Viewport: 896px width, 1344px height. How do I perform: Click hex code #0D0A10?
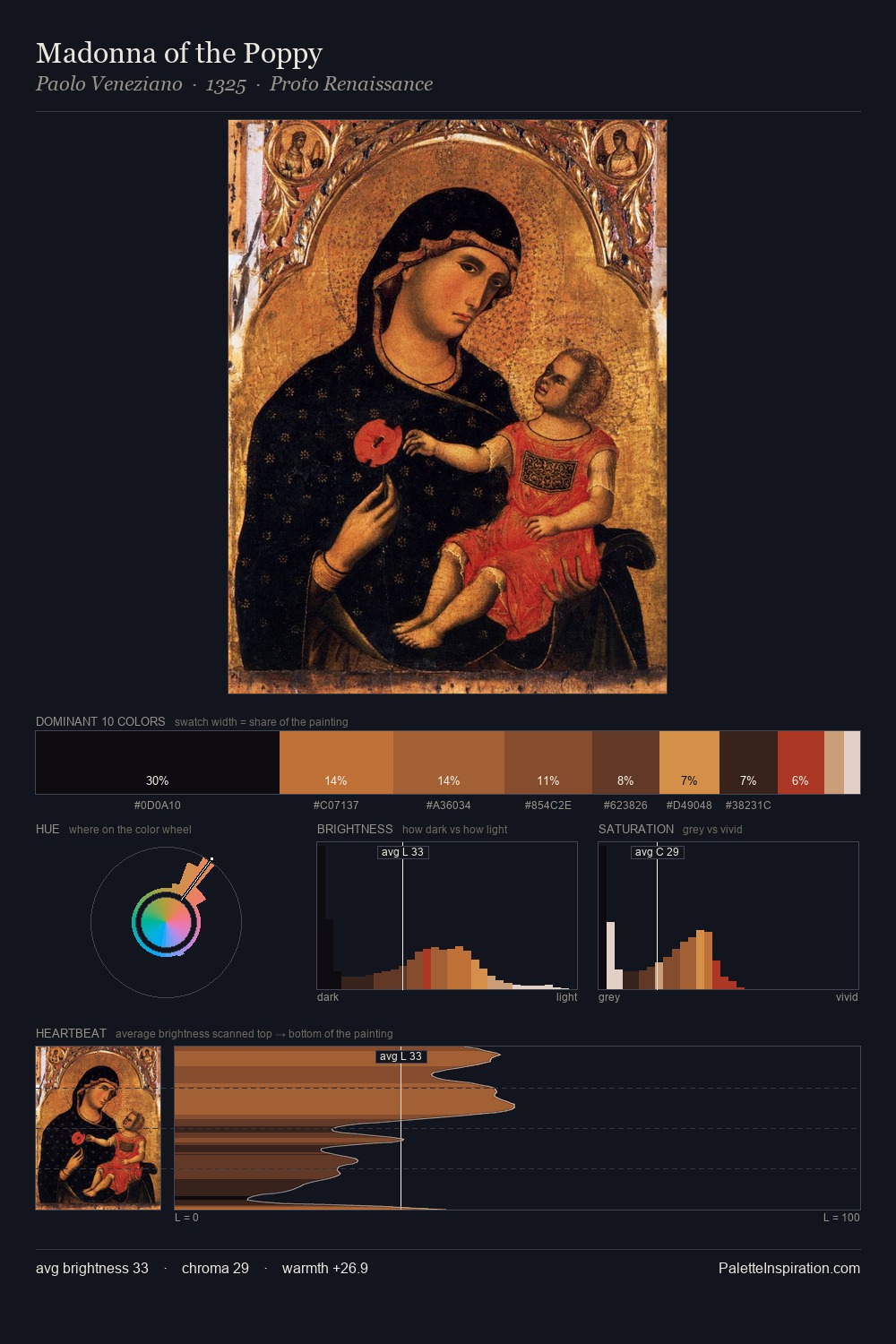pos(158,806)
